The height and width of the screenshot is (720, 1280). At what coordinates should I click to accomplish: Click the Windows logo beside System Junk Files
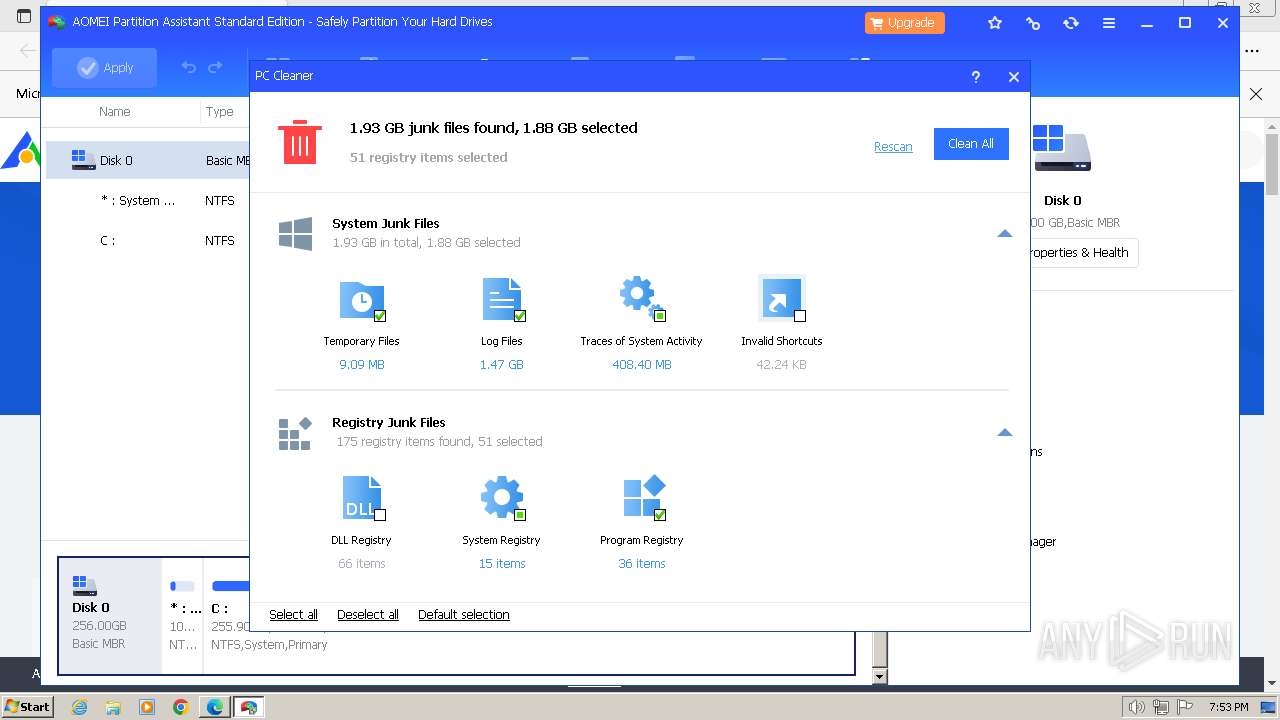(296, 234)
